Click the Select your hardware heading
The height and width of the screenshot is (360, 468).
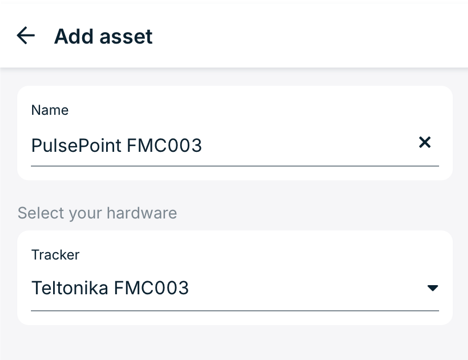97,213
